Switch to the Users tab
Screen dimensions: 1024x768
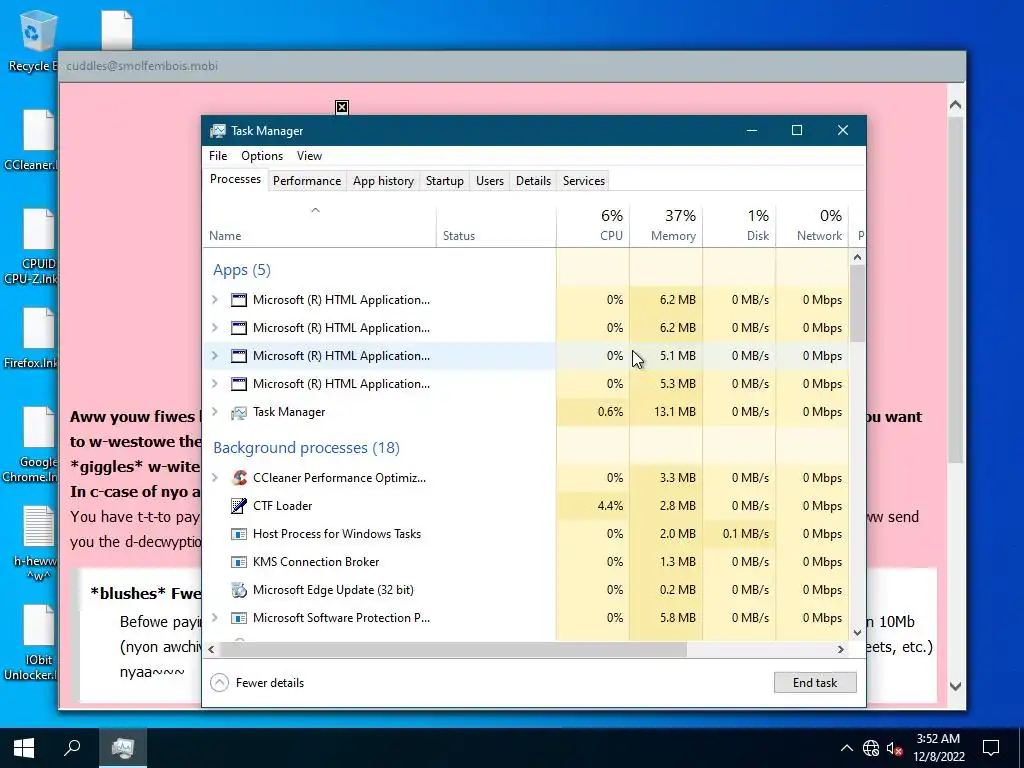490,181
